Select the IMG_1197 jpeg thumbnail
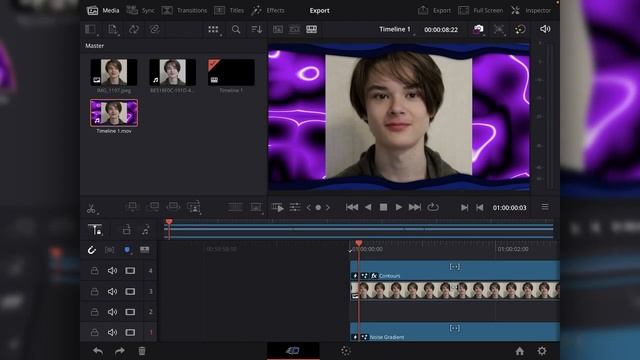Image resolution: width=640 pixels, height=360 pixels. 114,72
